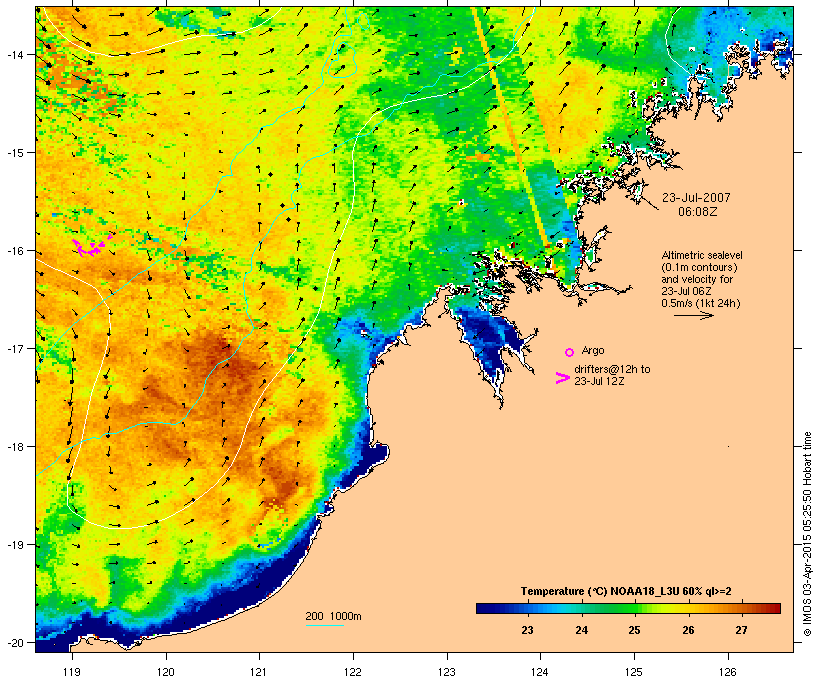This screenshot has height=680, width=820.
Task: Click the 'and velocity for' caption line
Action: point(697,279)
